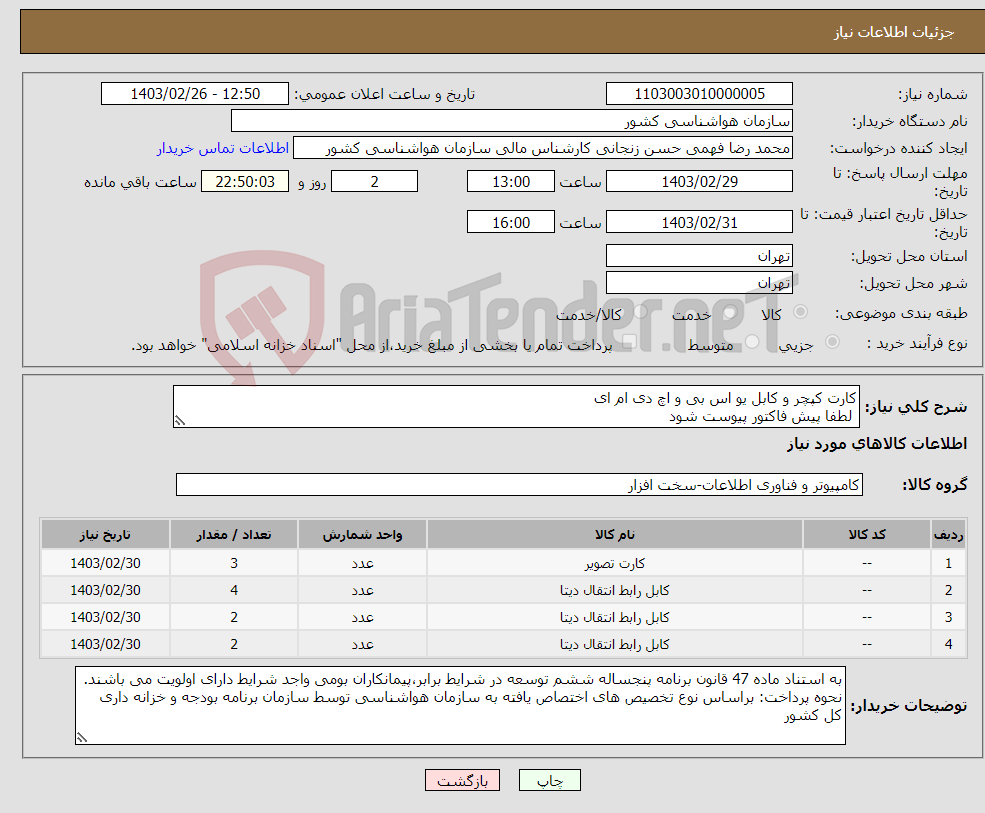Click delivery province field تهران

[699, 256]
